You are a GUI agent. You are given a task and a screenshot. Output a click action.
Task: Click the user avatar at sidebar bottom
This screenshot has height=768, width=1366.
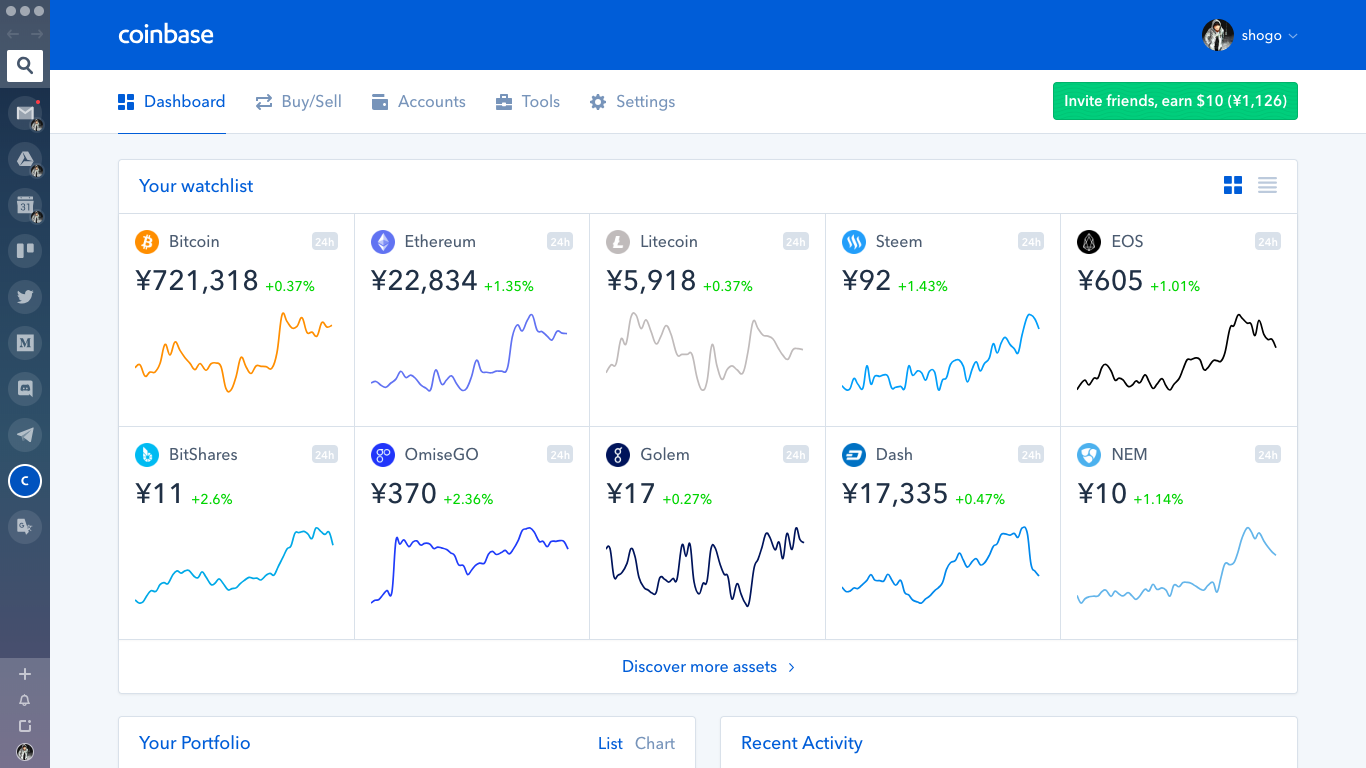(25, 751)
